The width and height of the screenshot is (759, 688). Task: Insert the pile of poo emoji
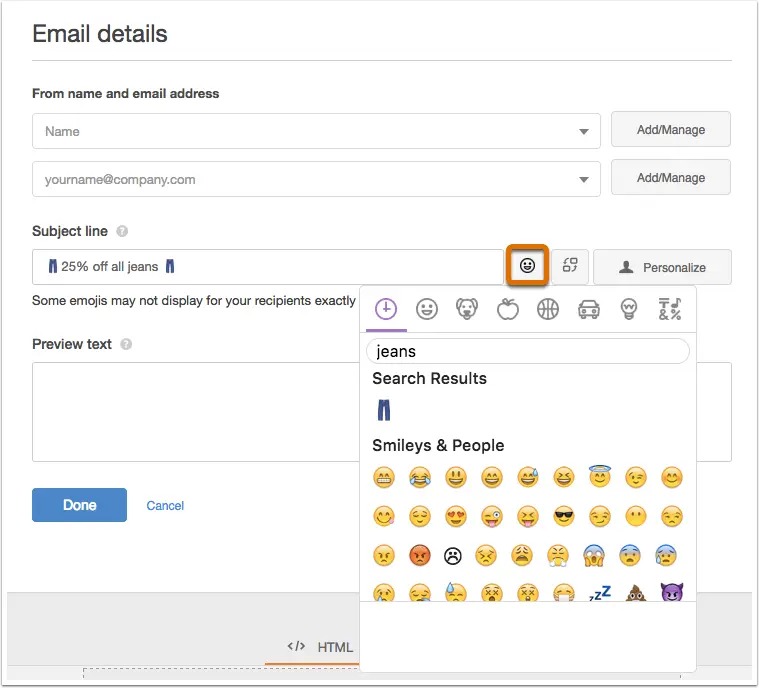click(636, 593)
